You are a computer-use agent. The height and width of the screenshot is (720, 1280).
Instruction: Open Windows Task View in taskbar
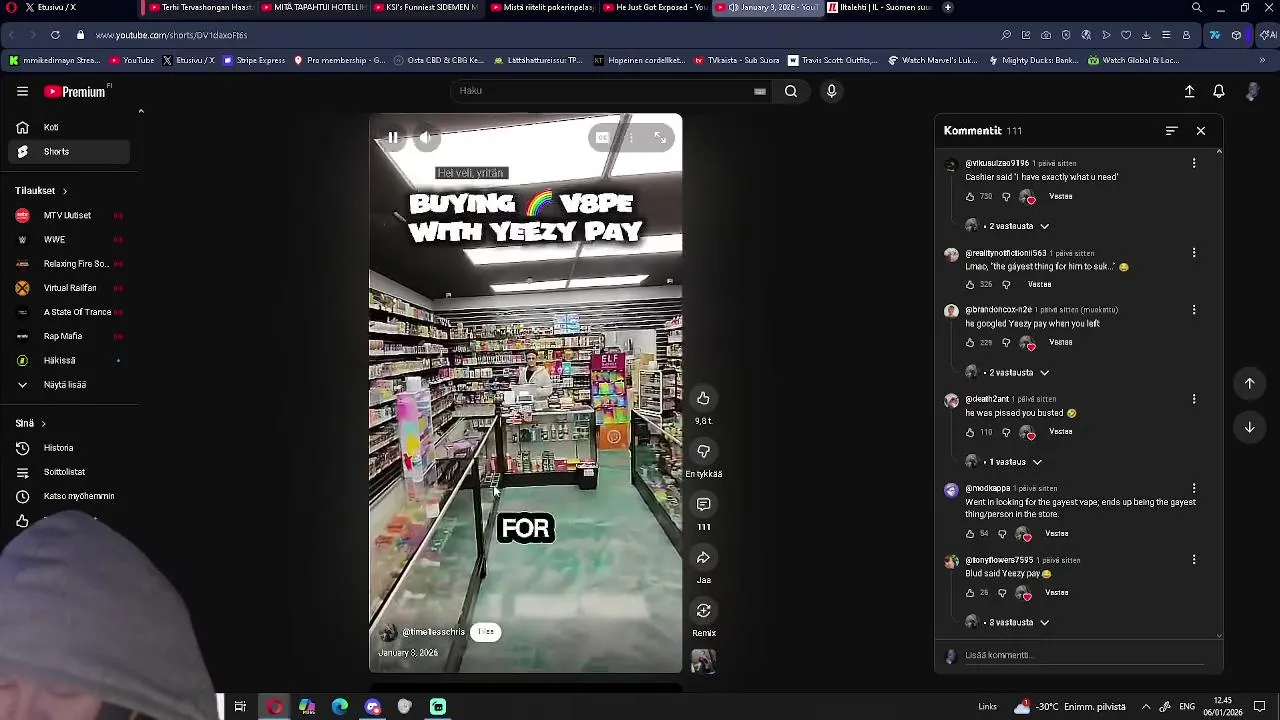click(240, 707)
